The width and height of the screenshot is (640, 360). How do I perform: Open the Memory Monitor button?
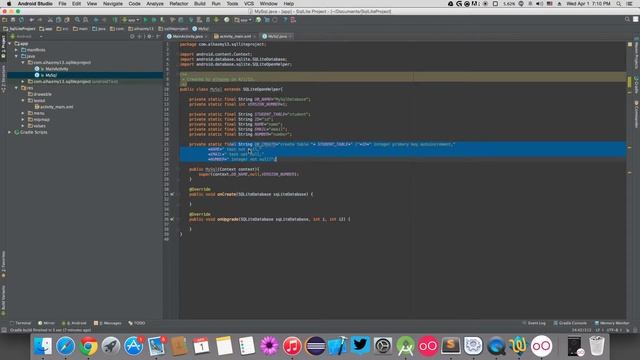[x=612, y=323]
